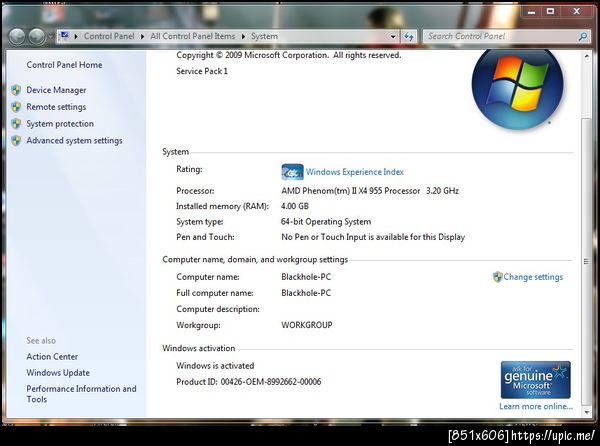600x446 pixels.
Task: Open Windows Update link
Action: [x=58, y=373]
